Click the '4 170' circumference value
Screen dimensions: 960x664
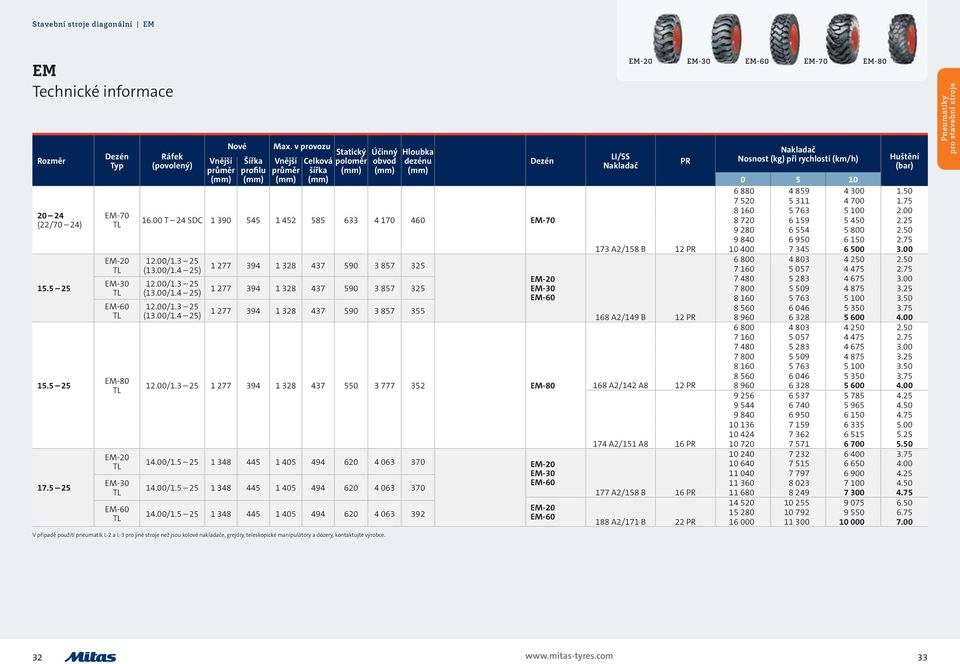tap(384, 220)
